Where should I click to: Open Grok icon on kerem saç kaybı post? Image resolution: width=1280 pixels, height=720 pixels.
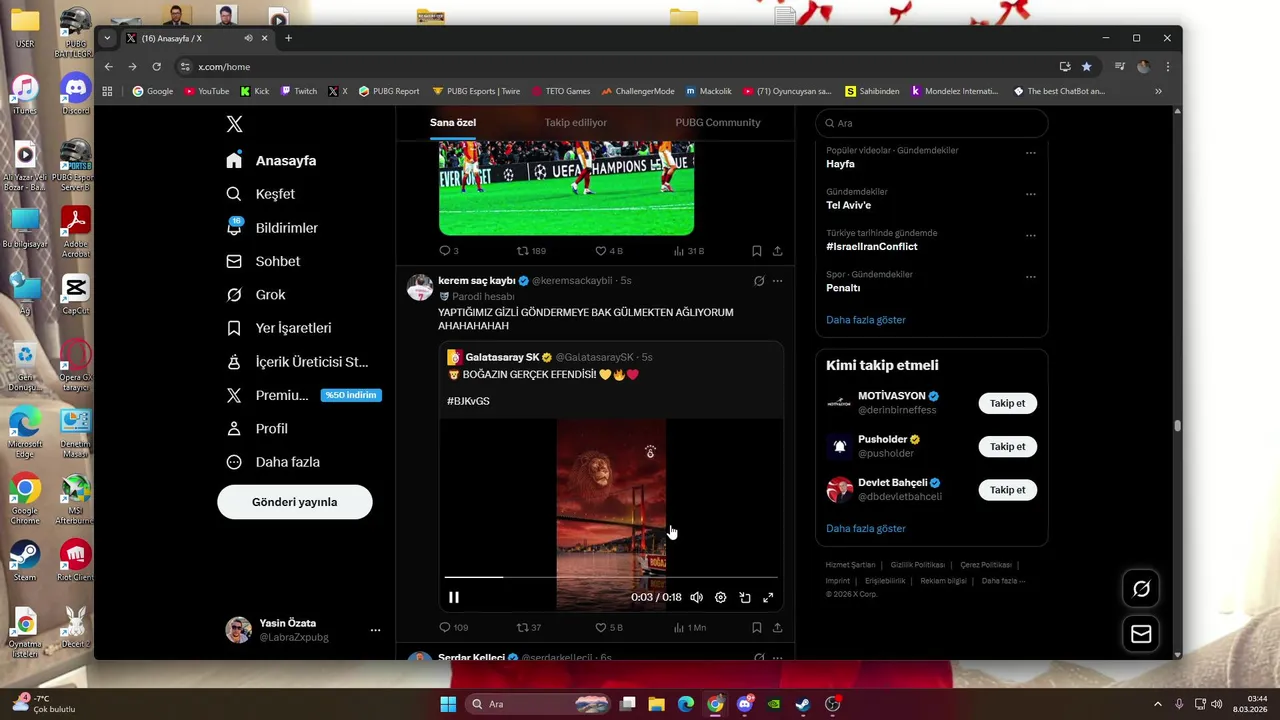tap(759, 281)
